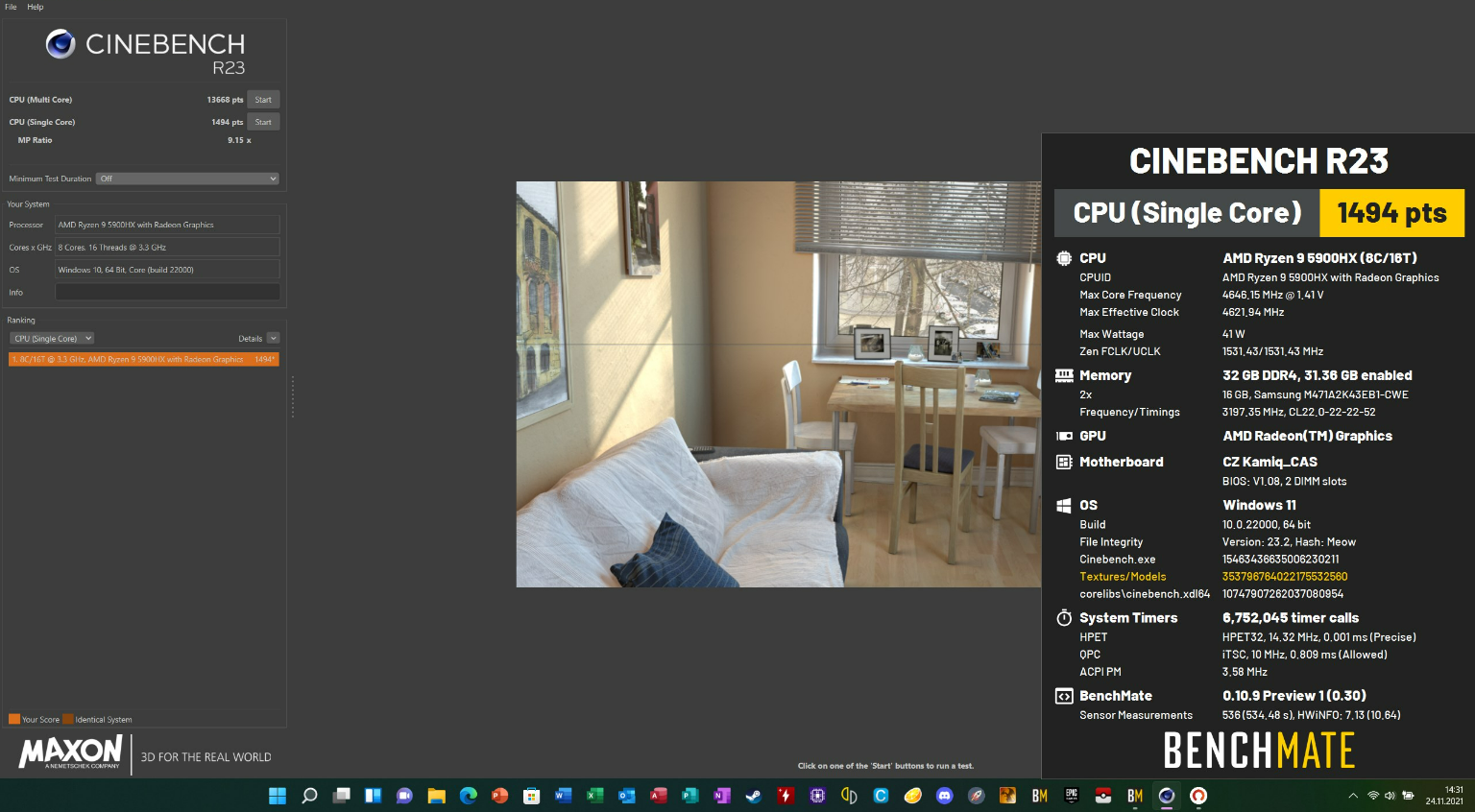Click the CPU chip icon in BenchMate panel
The width and height of the screenshot is (1475, 812).
1064,258
